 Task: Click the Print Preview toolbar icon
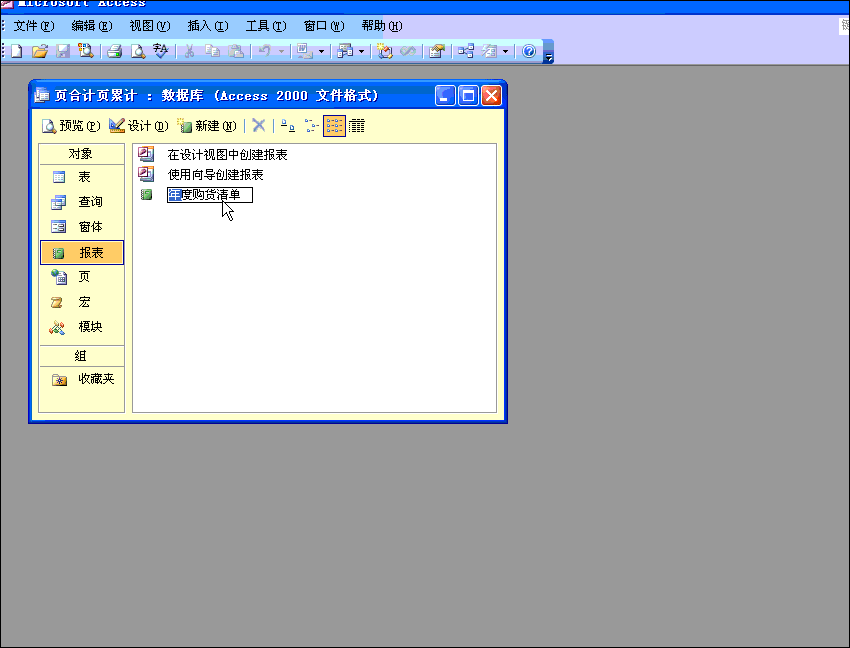[x=138, y=52]
